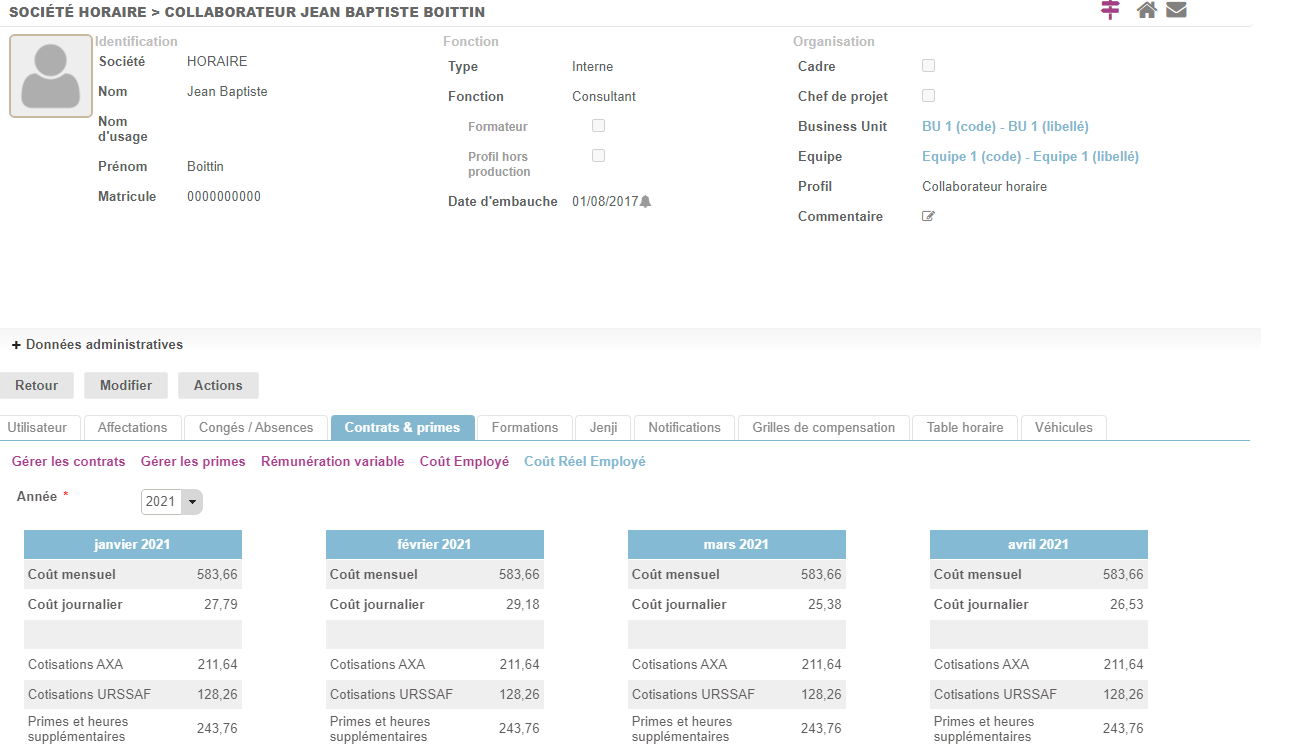Follow the Business Unit BU 1 link

pos(1005,127)
